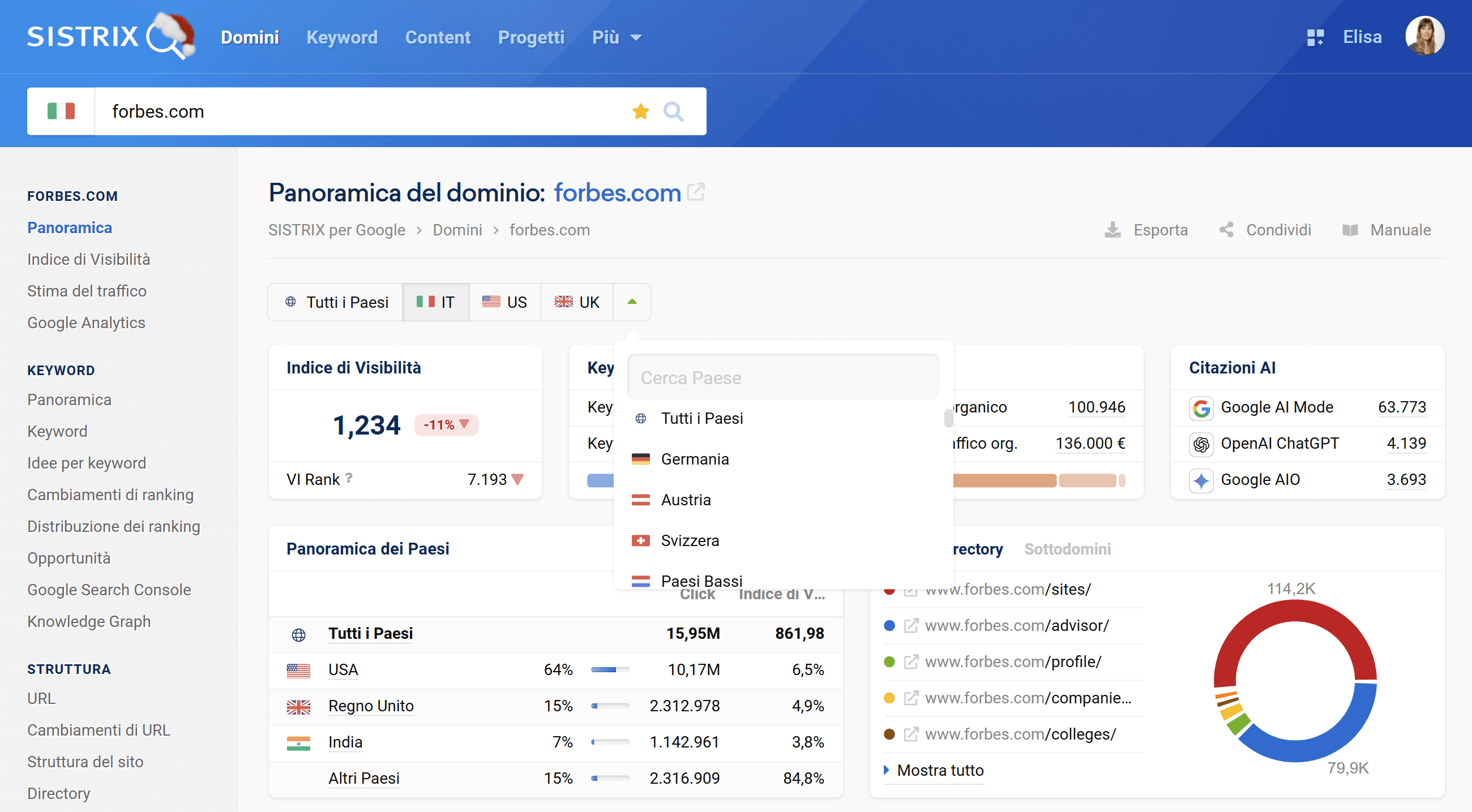Open the Keyword top menu
The width and height of the screenshot is (1472, 812).
[342, 38]
